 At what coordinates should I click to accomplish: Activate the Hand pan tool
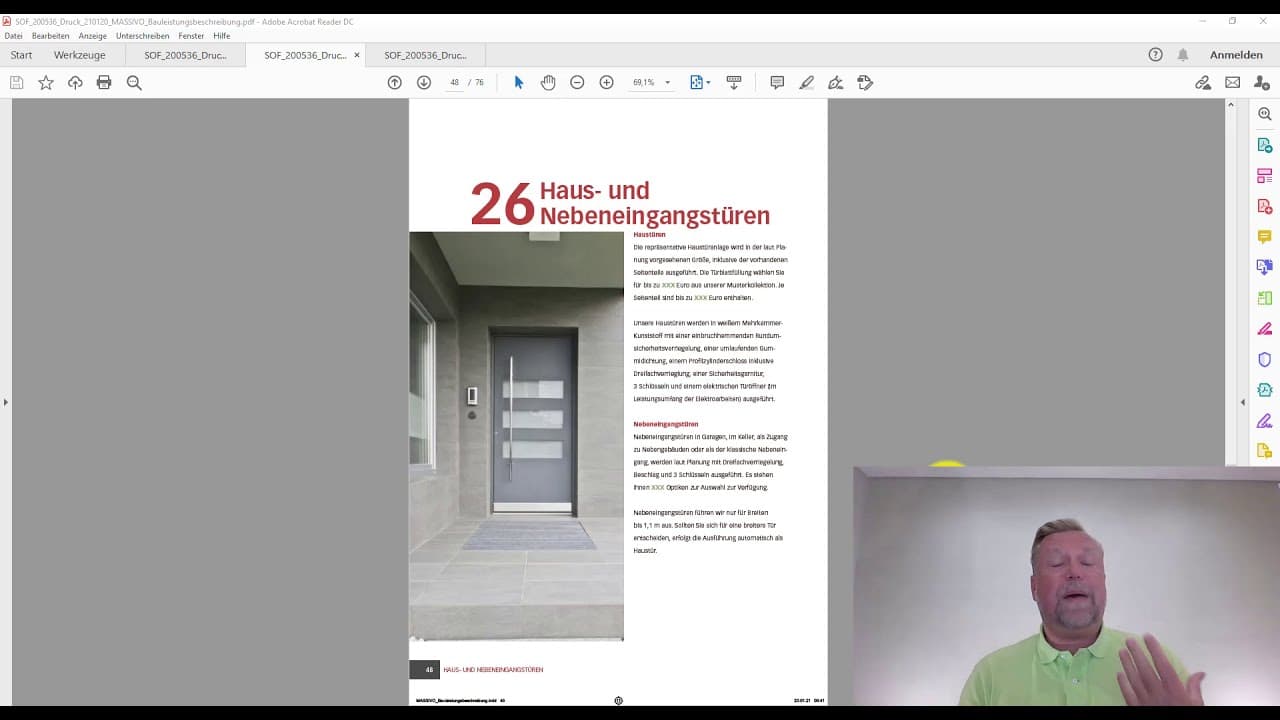(548, 83)
